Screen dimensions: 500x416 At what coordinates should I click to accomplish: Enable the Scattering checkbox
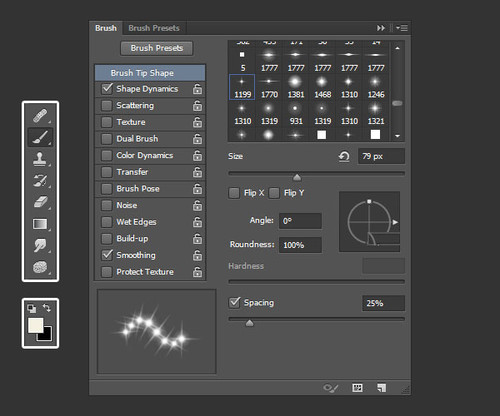click(x=107, y=106)
